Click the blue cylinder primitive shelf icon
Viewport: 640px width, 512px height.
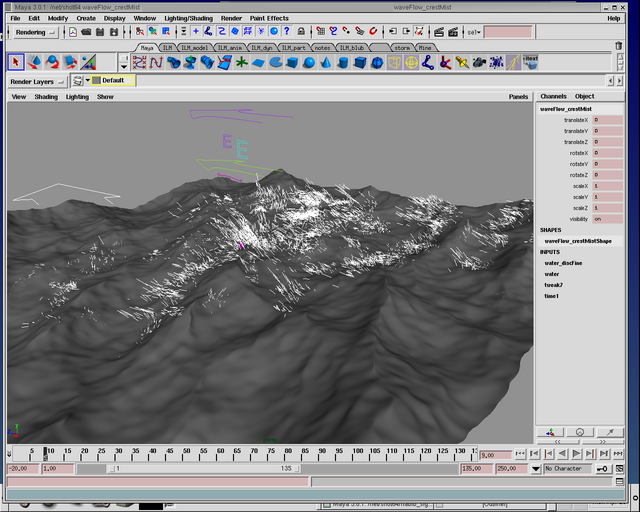343,62
